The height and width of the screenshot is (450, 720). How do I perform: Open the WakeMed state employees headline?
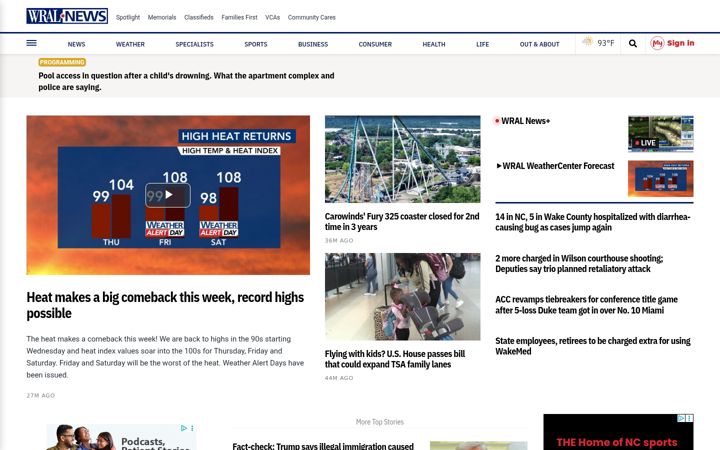(593, 346)
